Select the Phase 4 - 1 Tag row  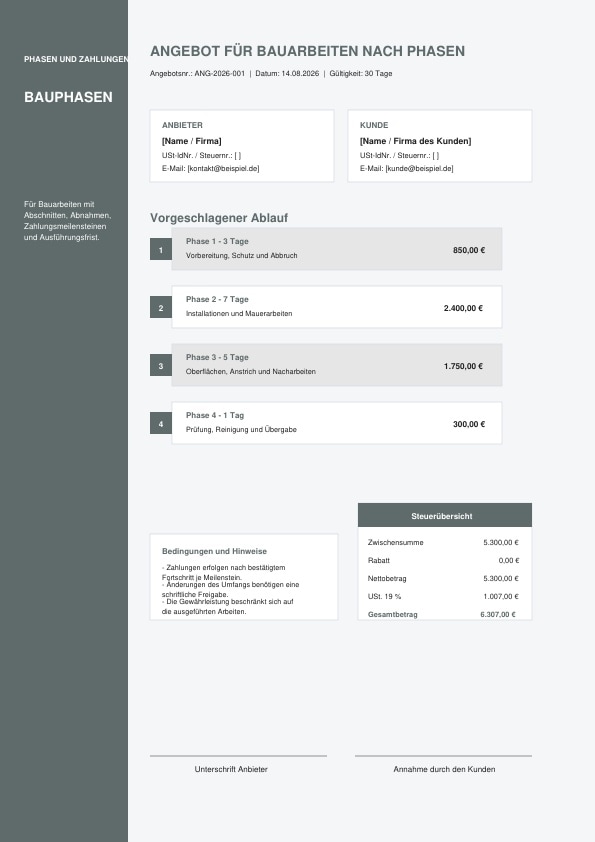(x=337, y=423)
